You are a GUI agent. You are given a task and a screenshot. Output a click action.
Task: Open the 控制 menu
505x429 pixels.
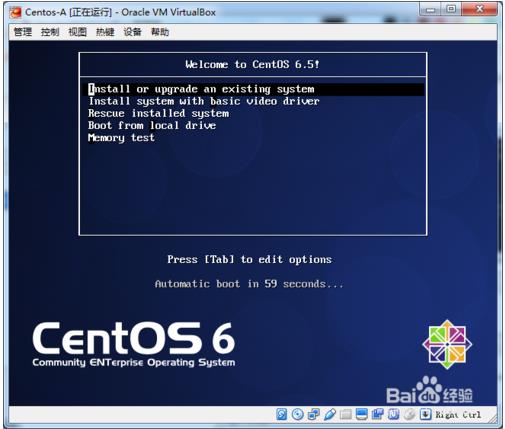50,32
